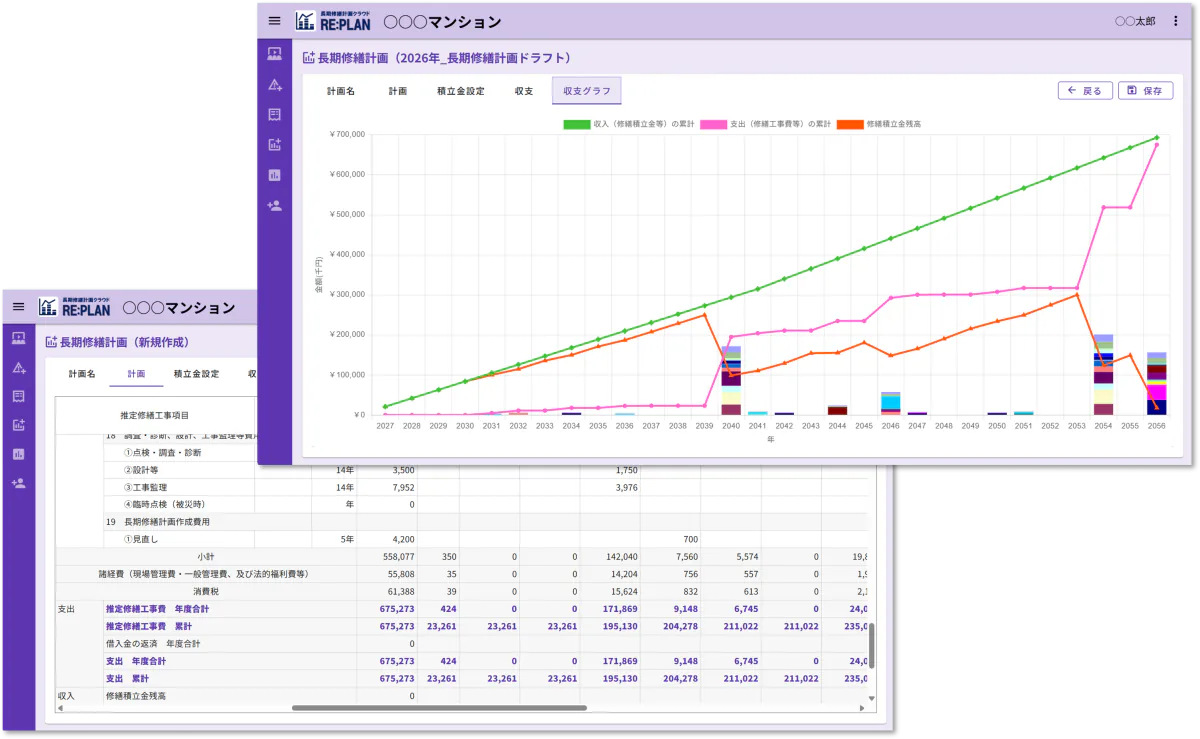
Task: Click the receipt sidebar icon in chart window
Action: pos(275,115)
